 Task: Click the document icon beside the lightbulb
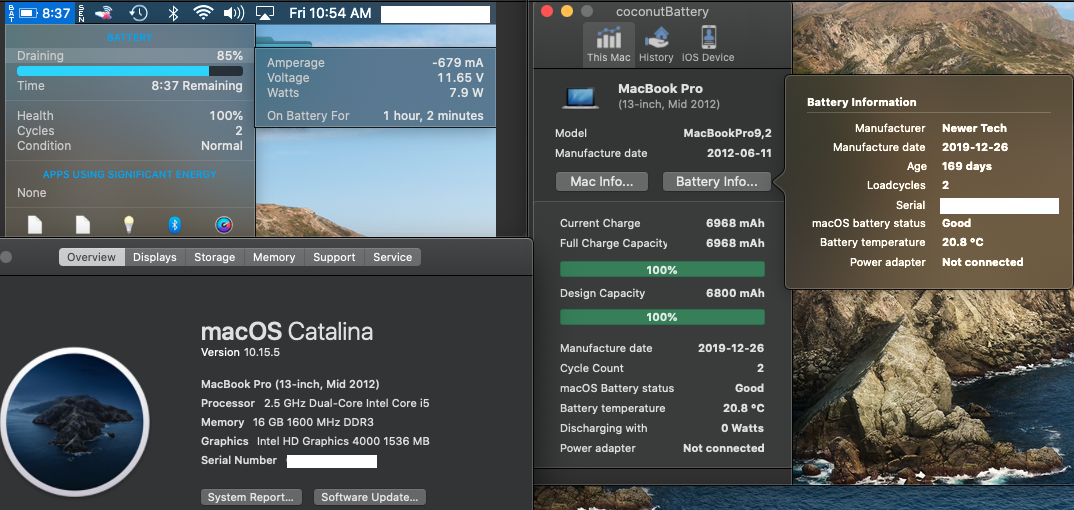point(82,224)
